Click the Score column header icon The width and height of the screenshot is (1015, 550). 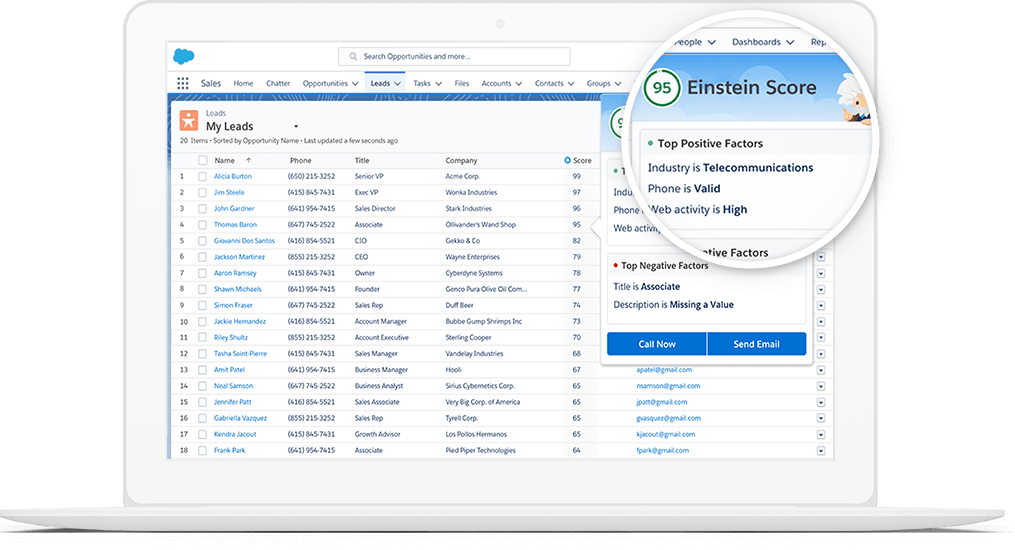tap(568, 160)
